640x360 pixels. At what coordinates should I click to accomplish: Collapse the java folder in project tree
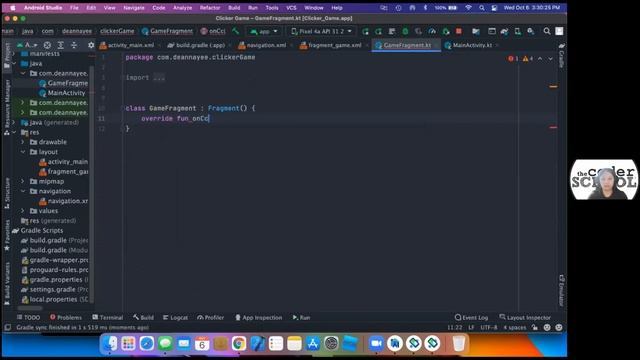15,64
